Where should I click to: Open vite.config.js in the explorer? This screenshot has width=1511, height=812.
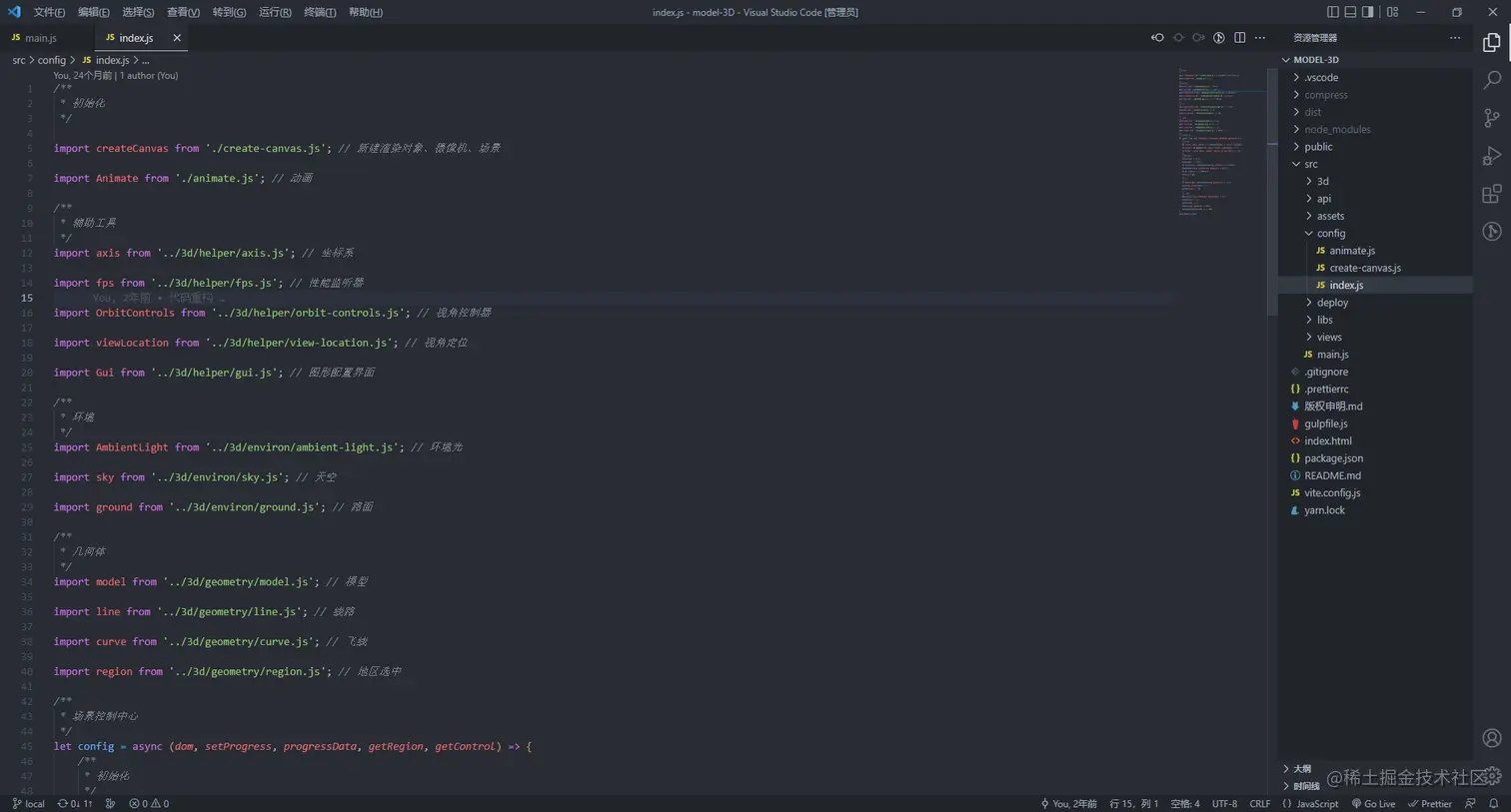1375,492
